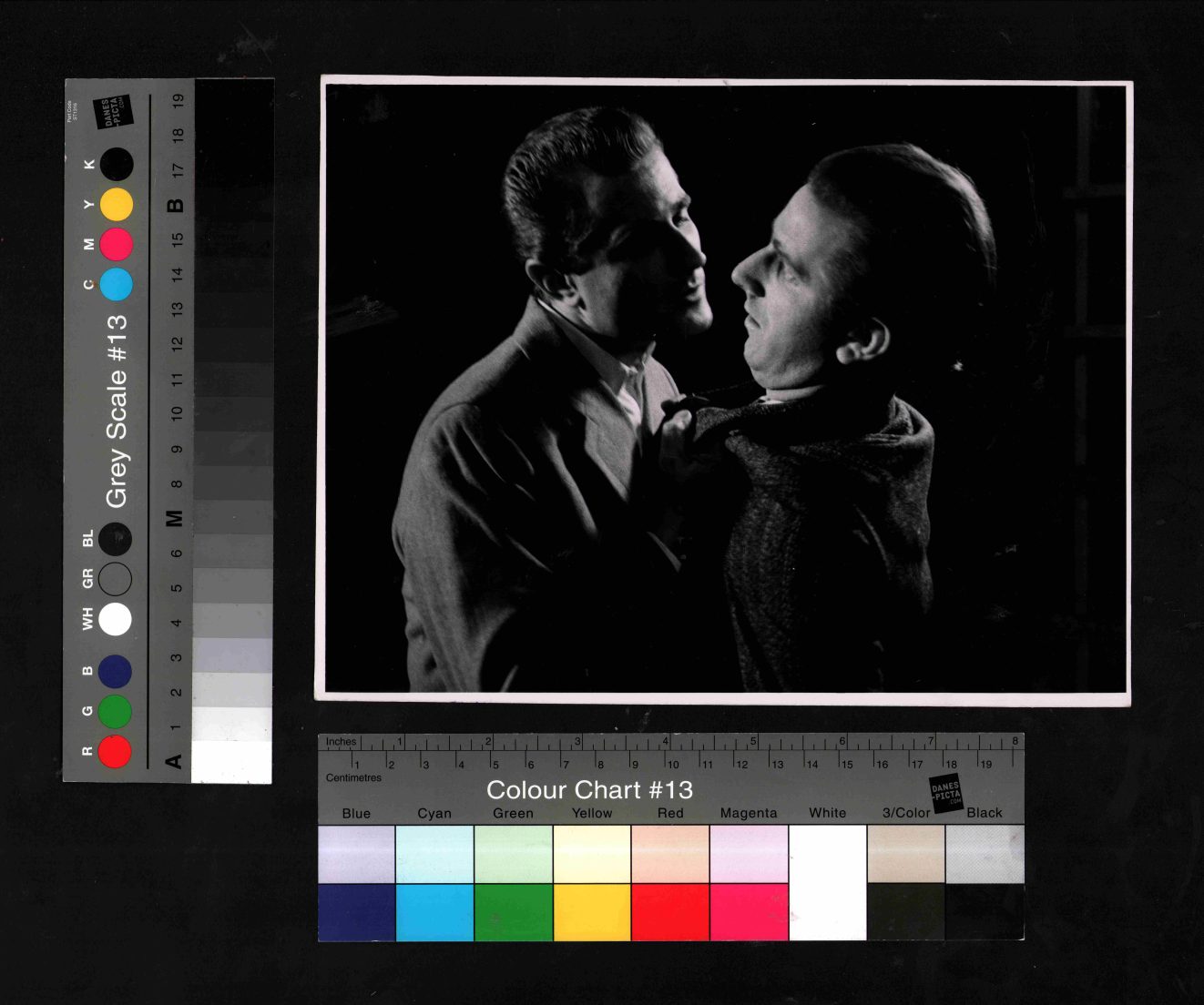Click the Danes-Picta logo on Colour Chart

point(946,793)
